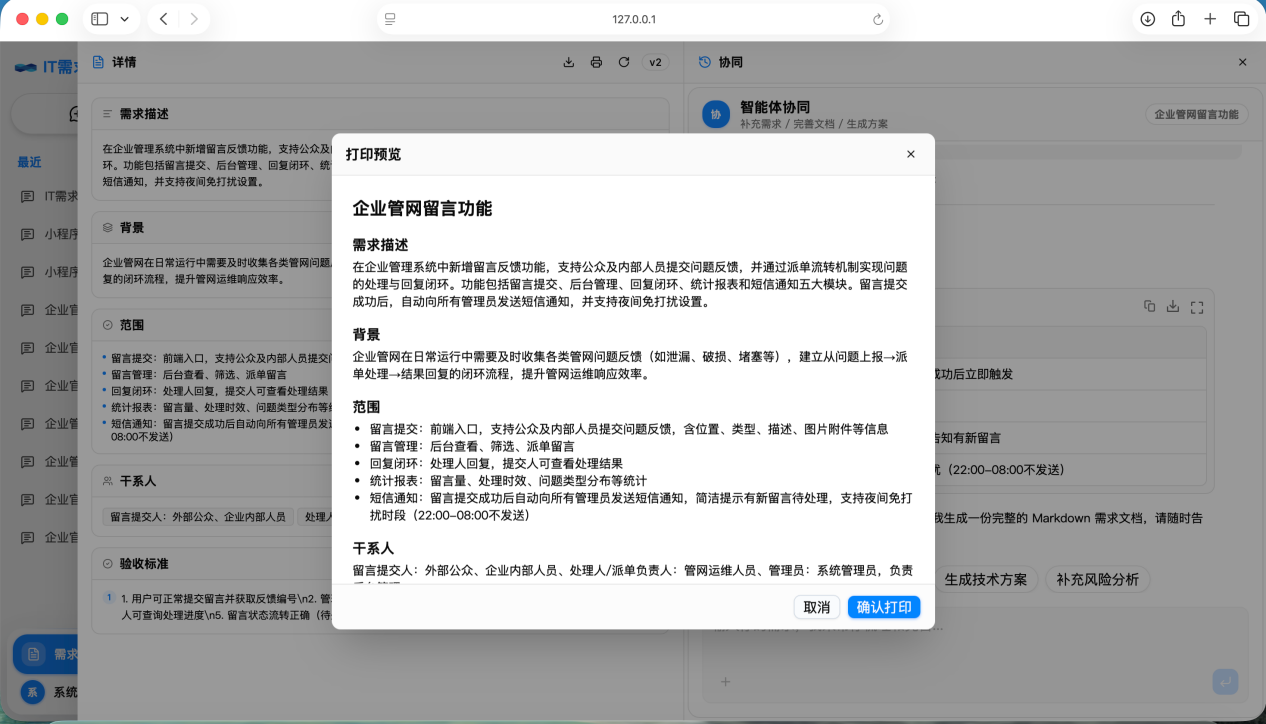Click the 背景 section layers icon

point(108,228)
